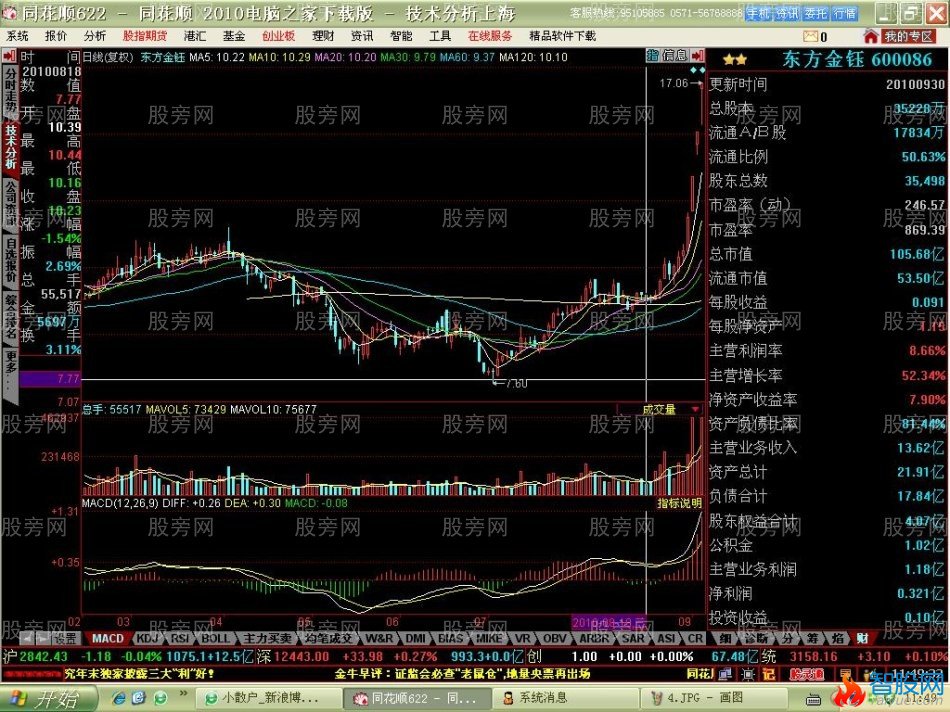Open the 系统 menu
Screen dimensions: 950x712
[17, 36]
